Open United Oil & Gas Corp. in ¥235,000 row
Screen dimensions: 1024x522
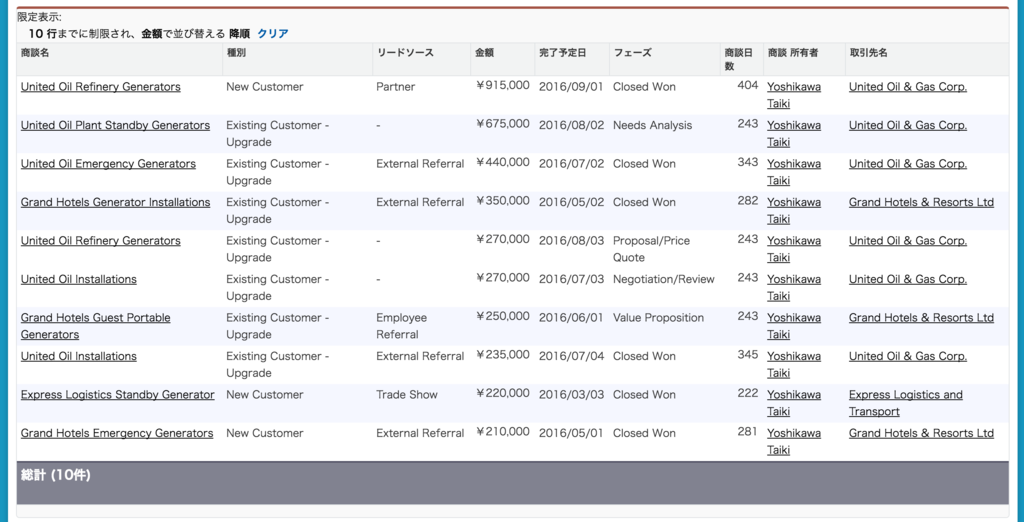[x=908, y=357]
